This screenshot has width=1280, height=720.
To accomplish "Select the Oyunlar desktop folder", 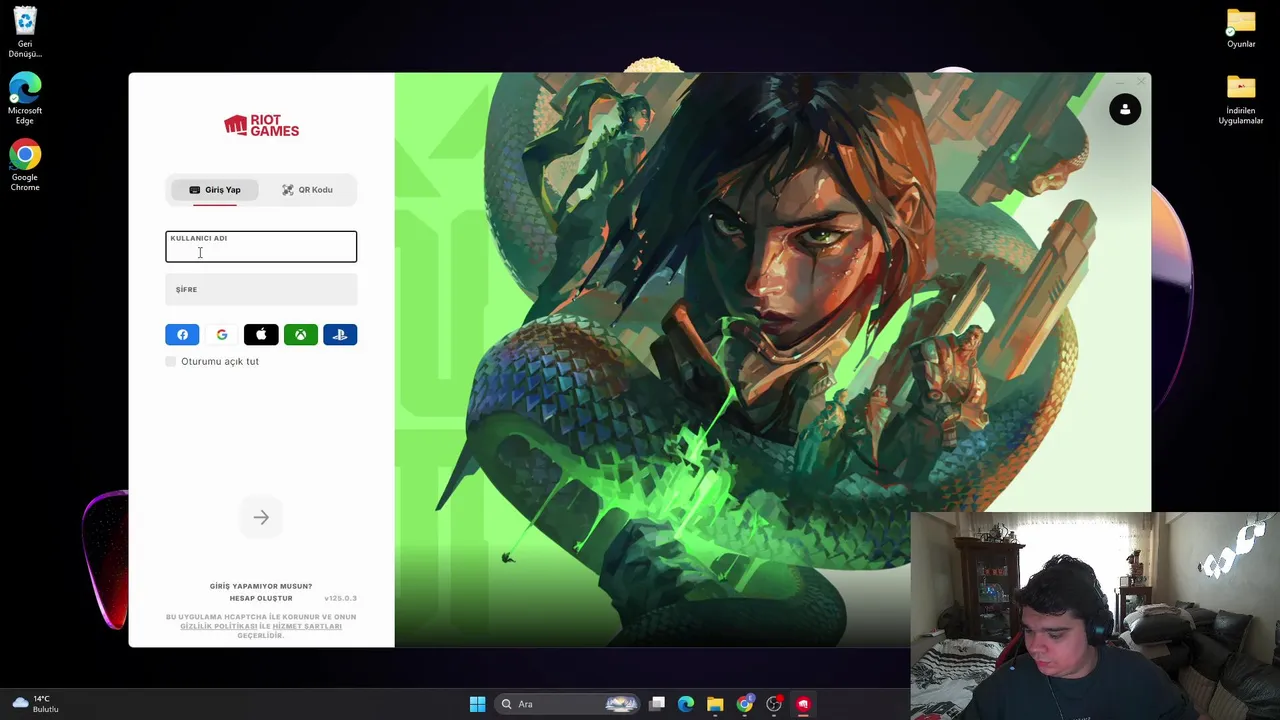I will click(1241, 29).
